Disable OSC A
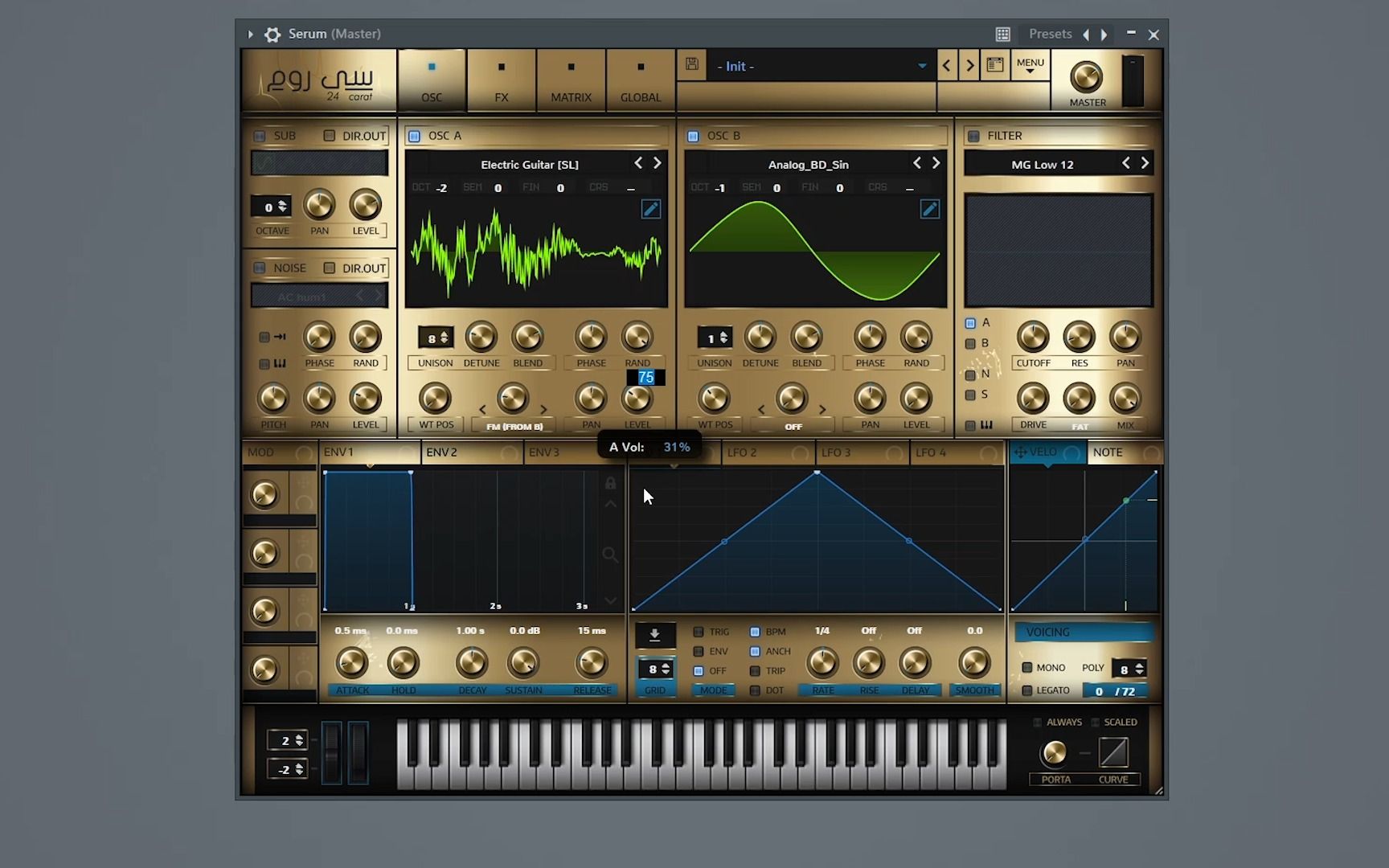Image resolution: width=1389 pixels, height=868 pixels. (414, 136)
